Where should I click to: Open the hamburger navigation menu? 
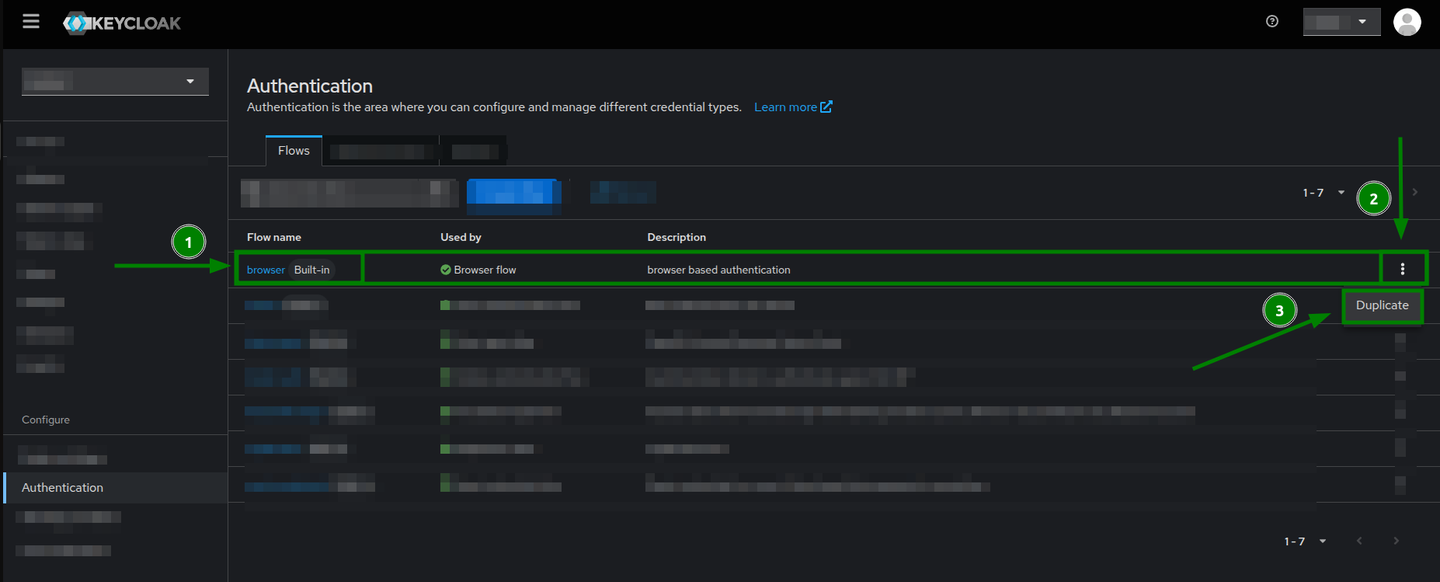coord(30,20)
